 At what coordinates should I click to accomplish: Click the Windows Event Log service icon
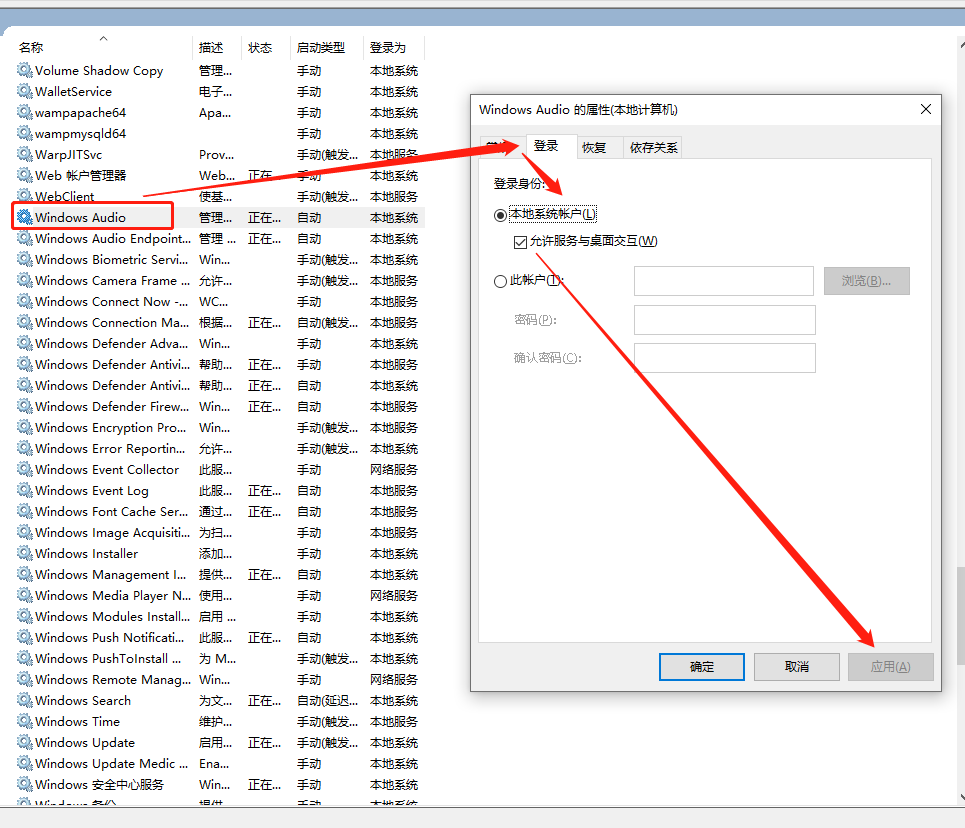(x=24, y=490)
